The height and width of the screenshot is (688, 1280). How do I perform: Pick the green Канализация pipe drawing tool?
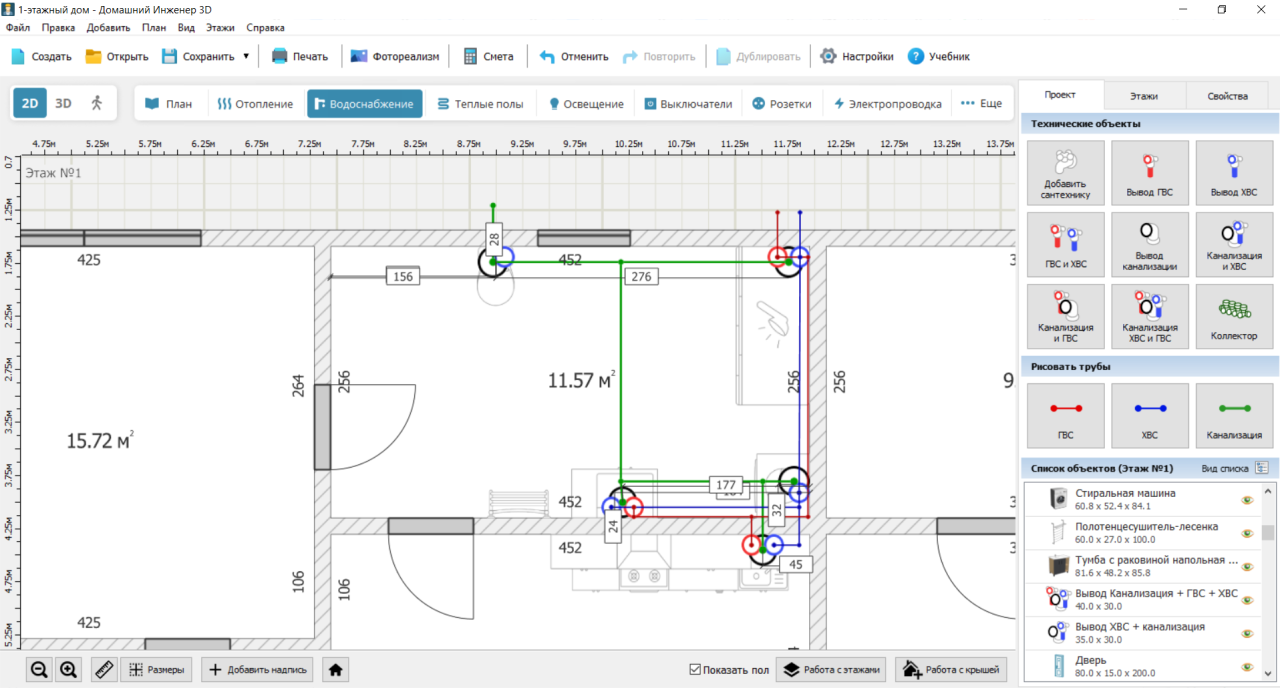coord(1234,415)
